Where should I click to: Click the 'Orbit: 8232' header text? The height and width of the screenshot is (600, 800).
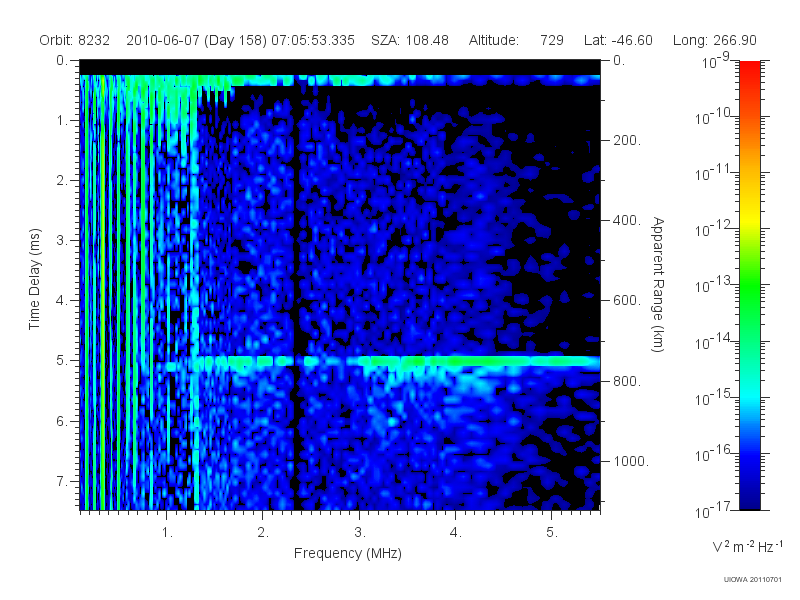pyautogui.click(x=74, y=40)
